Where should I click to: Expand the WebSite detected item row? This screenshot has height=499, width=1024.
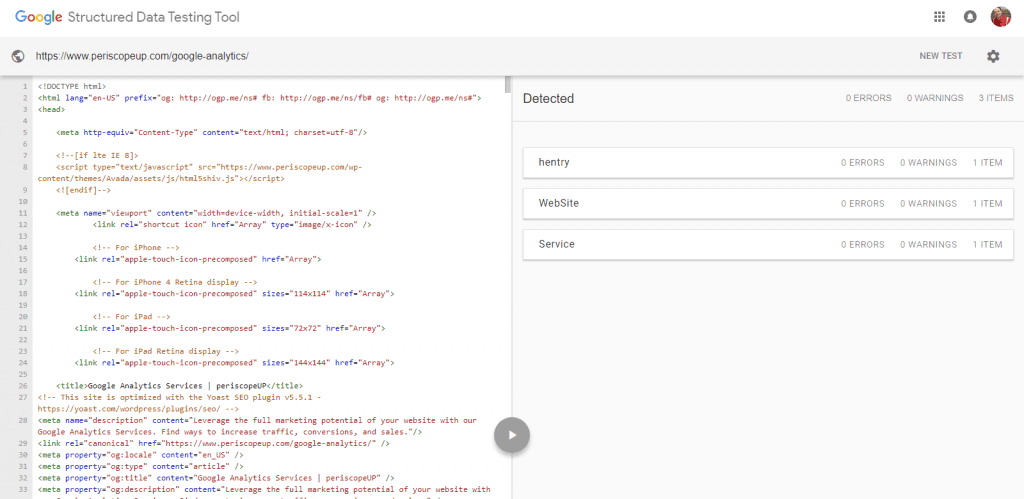pos(768,204)
